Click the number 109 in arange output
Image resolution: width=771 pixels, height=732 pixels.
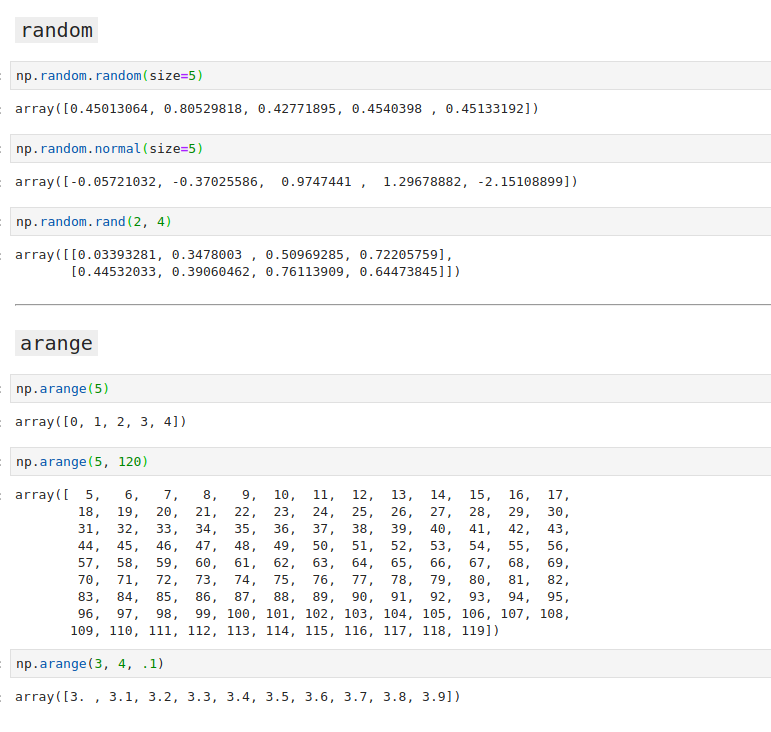coord(82,631)
